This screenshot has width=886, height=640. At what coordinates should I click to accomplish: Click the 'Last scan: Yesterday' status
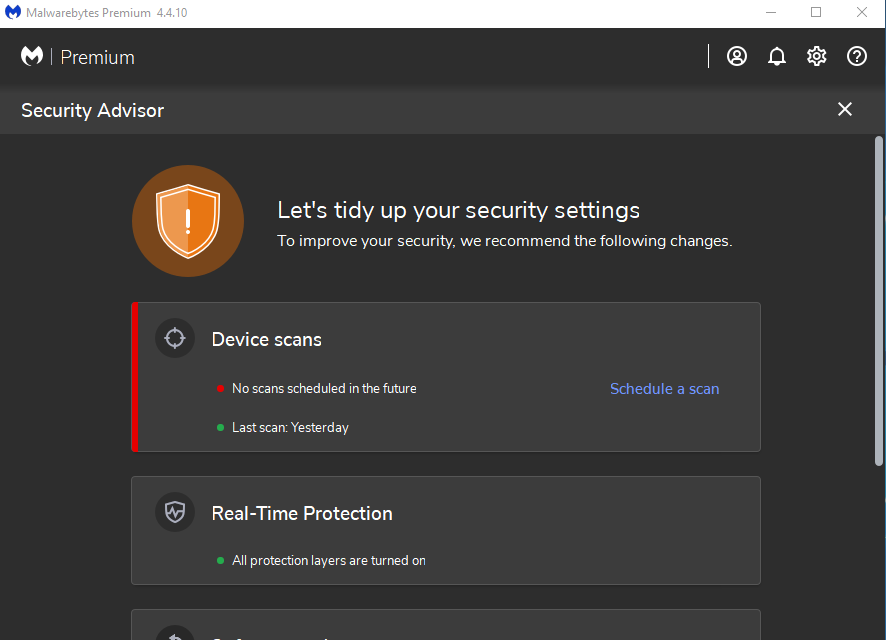click(x=290, y=428)
